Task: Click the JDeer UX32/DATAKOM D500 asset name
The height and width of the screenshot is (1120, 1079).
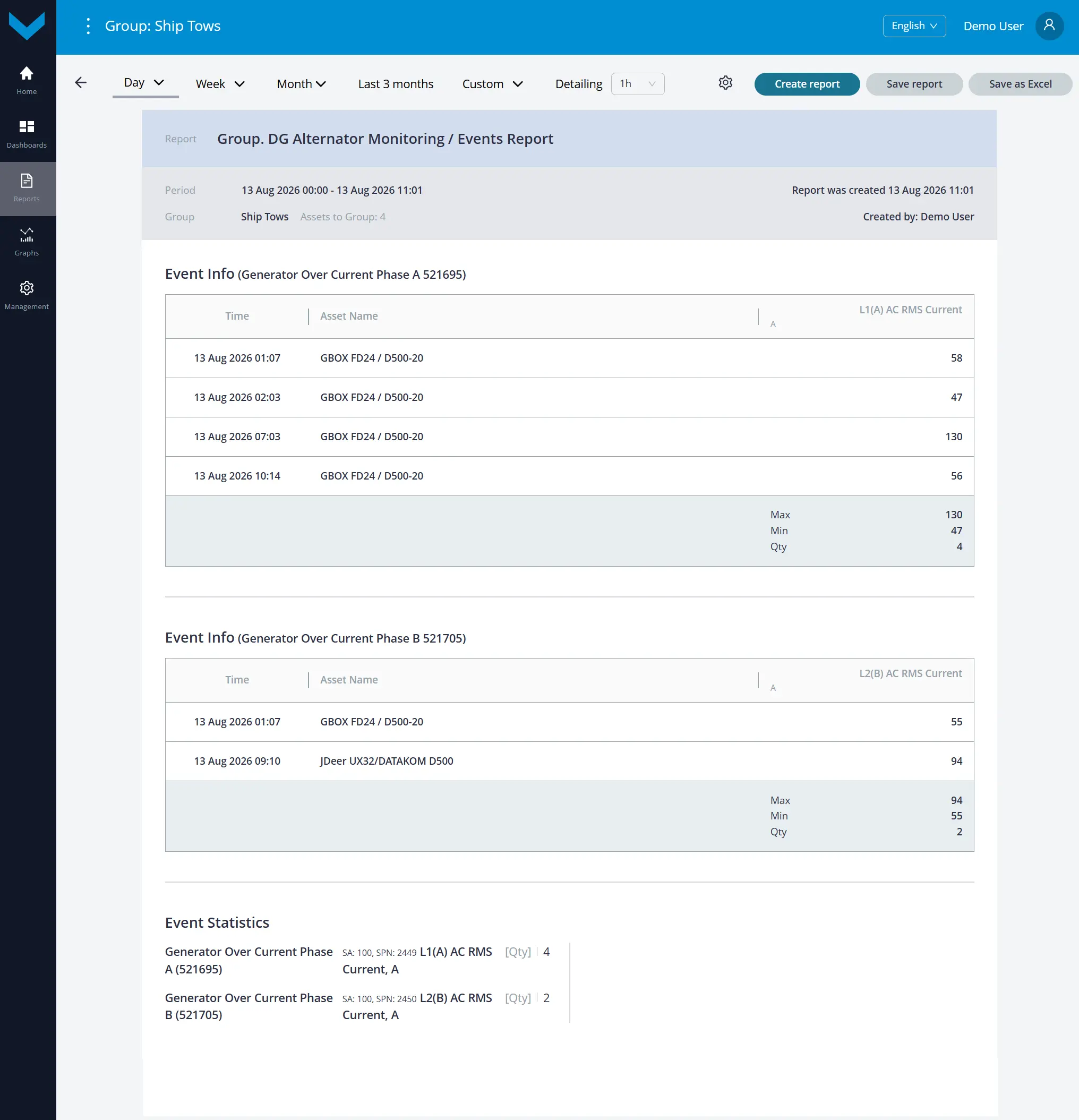Action: (387, 761)
